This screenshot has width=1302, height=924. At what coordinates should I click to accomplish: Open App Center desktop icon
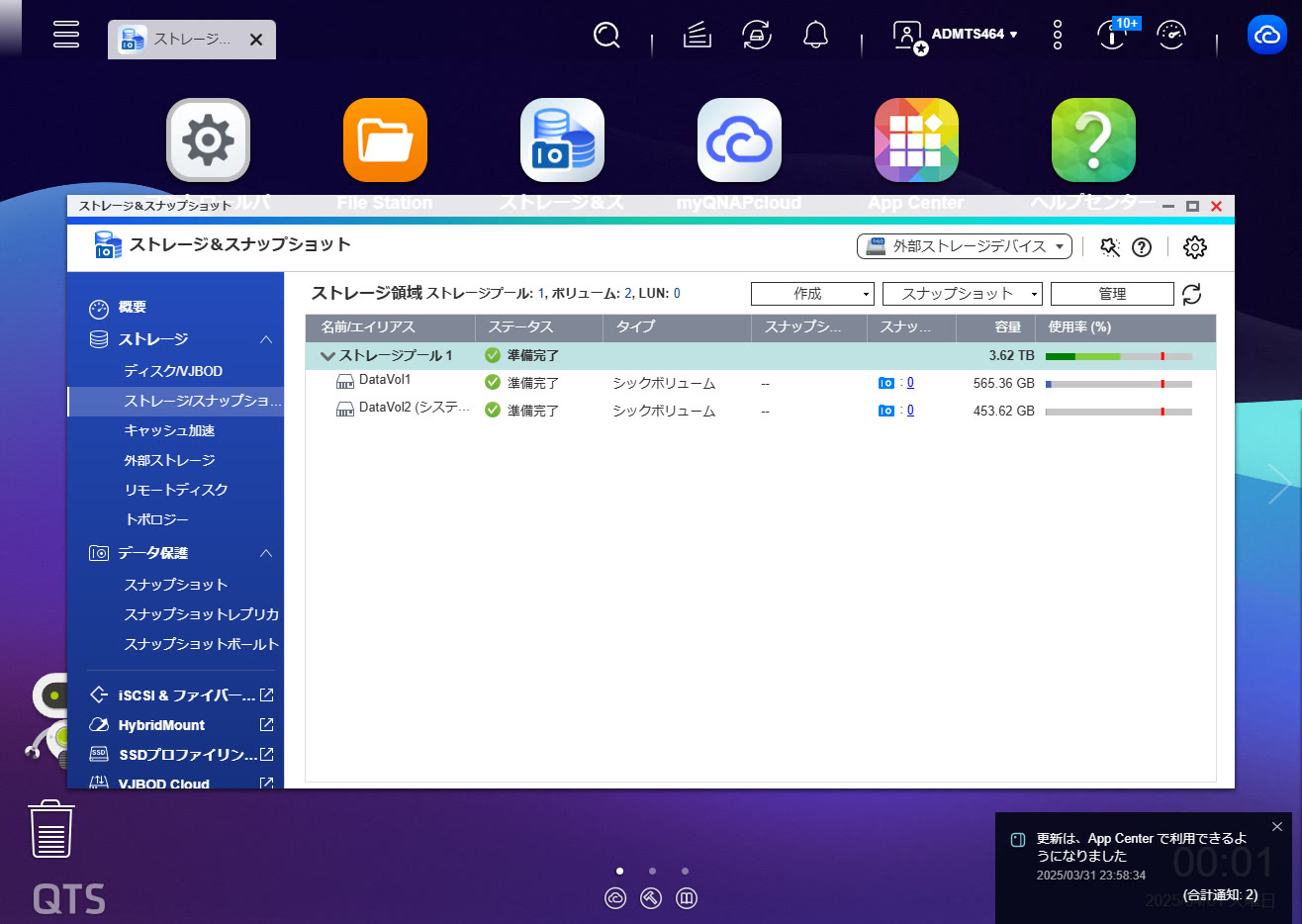tap(916, 140)
